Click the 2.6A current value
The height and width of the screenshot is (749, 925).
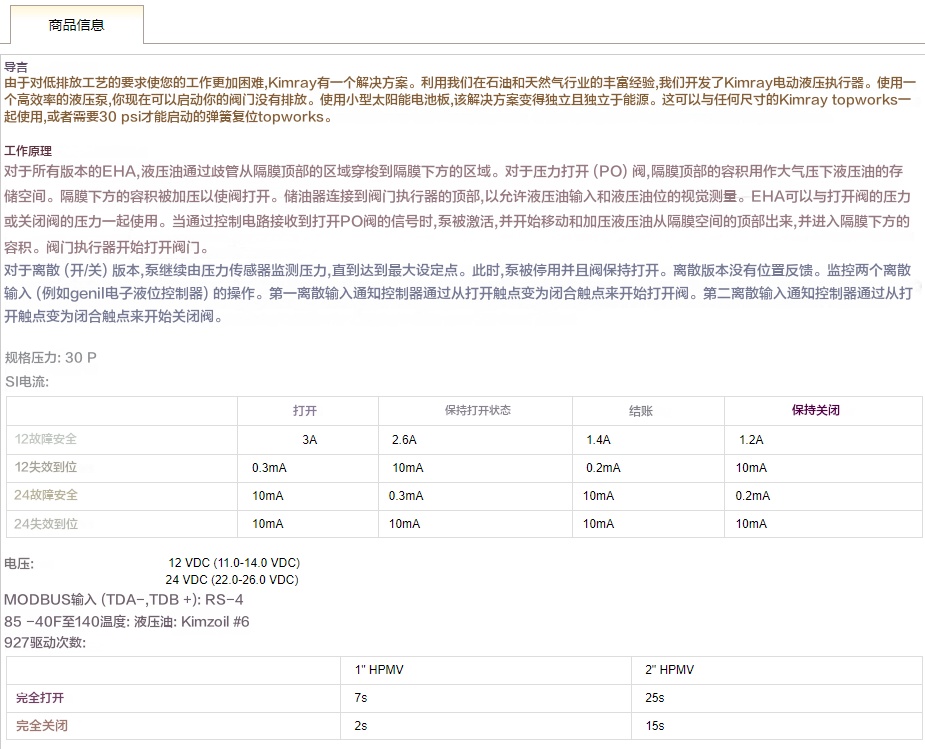[x=404, y=440]
